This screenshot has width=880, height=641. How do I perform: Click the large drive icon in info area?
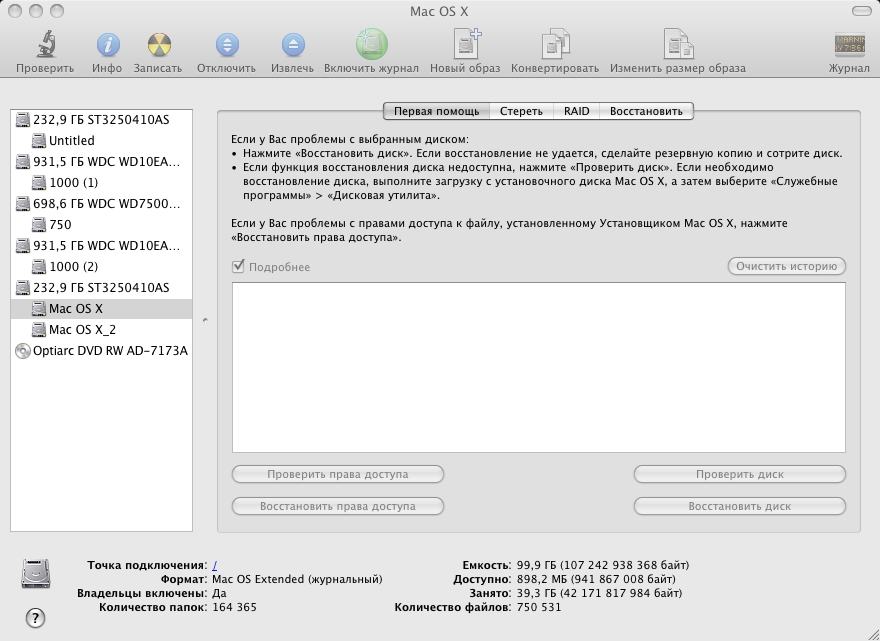(x=35, y=574)
